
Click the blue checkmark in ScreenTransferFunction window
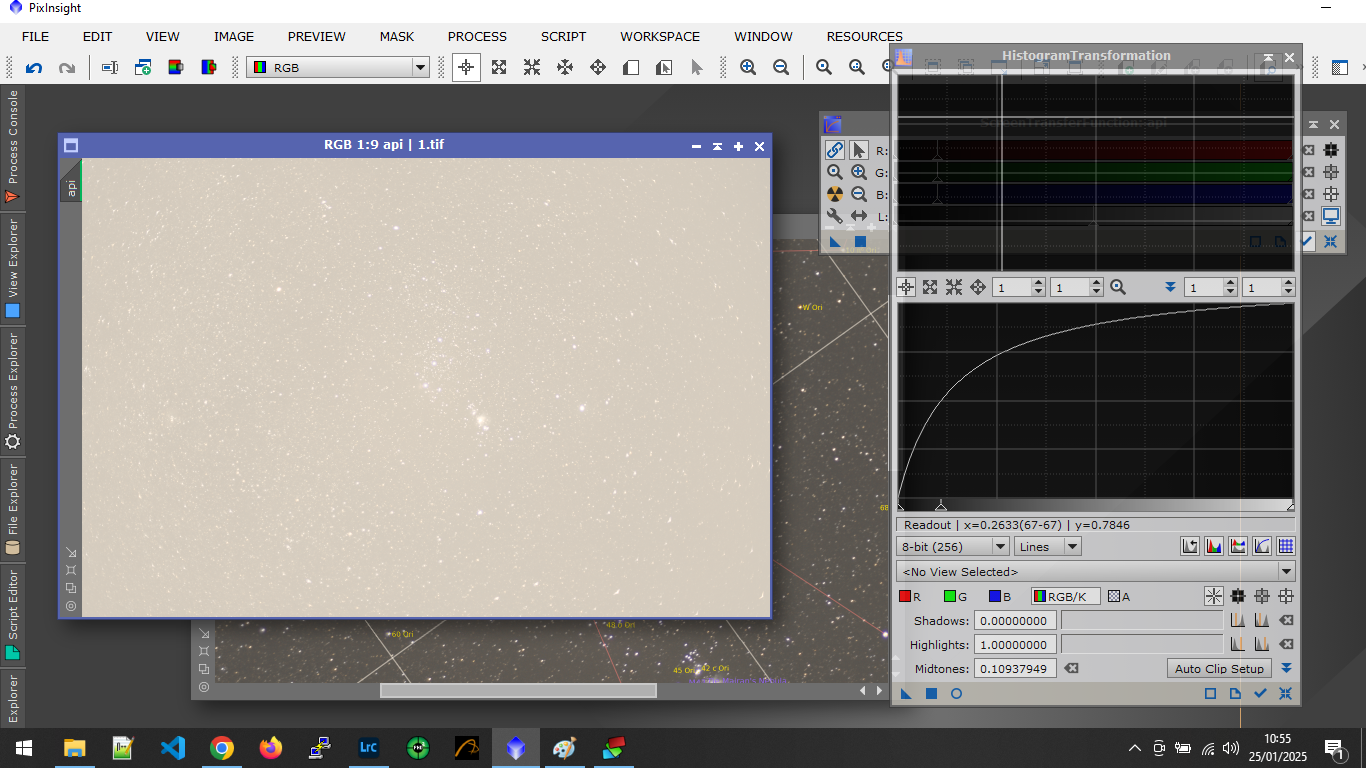[1308, 241]
